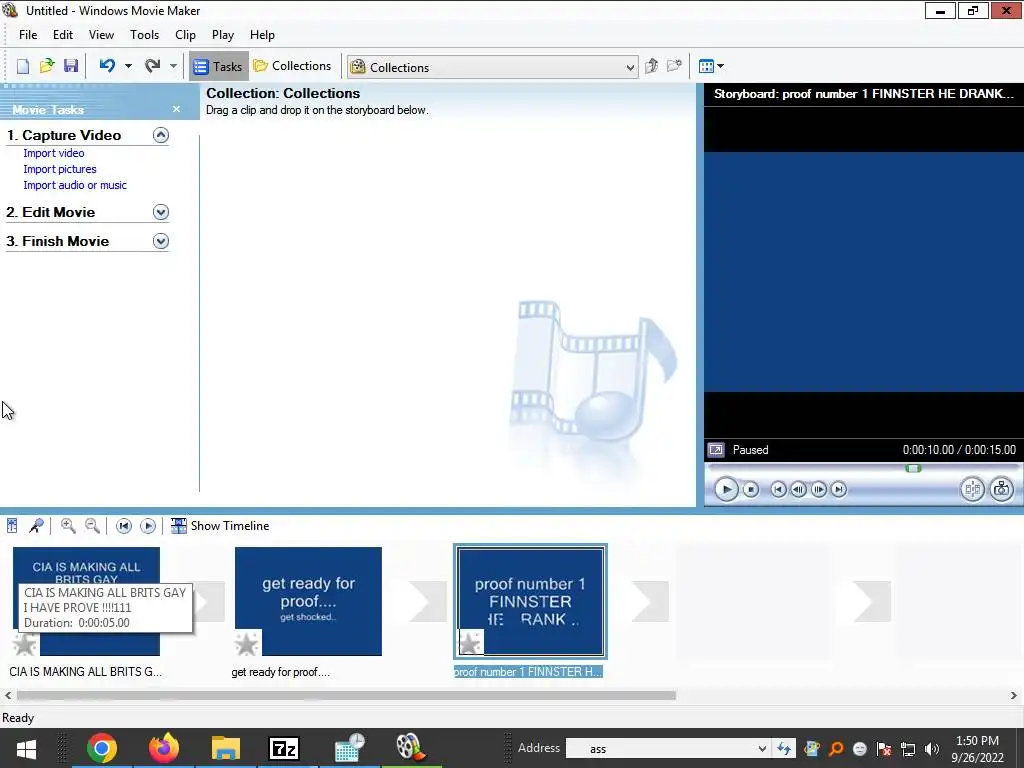Viewport: 1024px width, 768px height.
Task: Click Narrate Timeline microphone icon
Action: (37, 526)
